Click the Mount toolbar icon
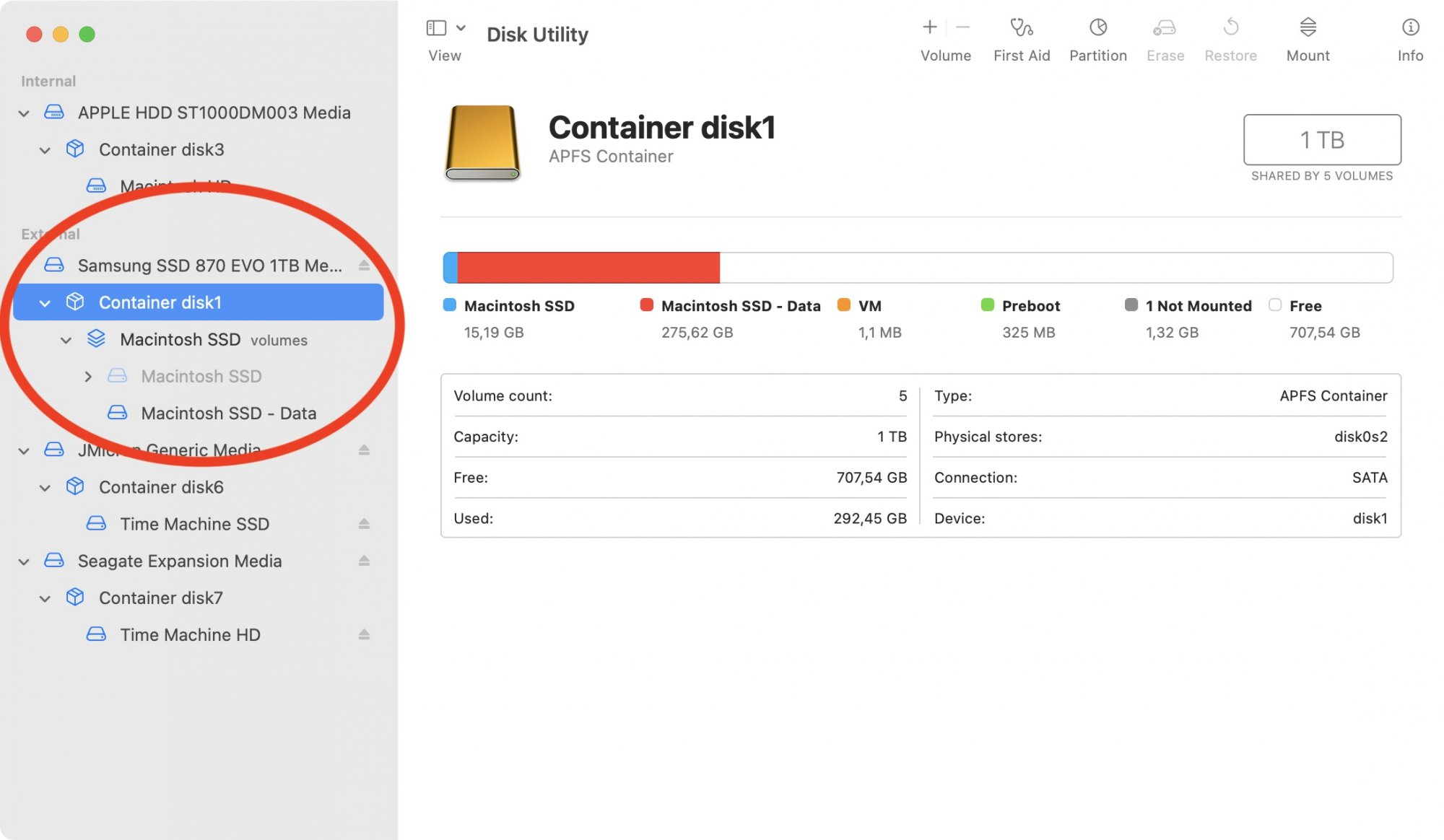 pos(1308,28)
